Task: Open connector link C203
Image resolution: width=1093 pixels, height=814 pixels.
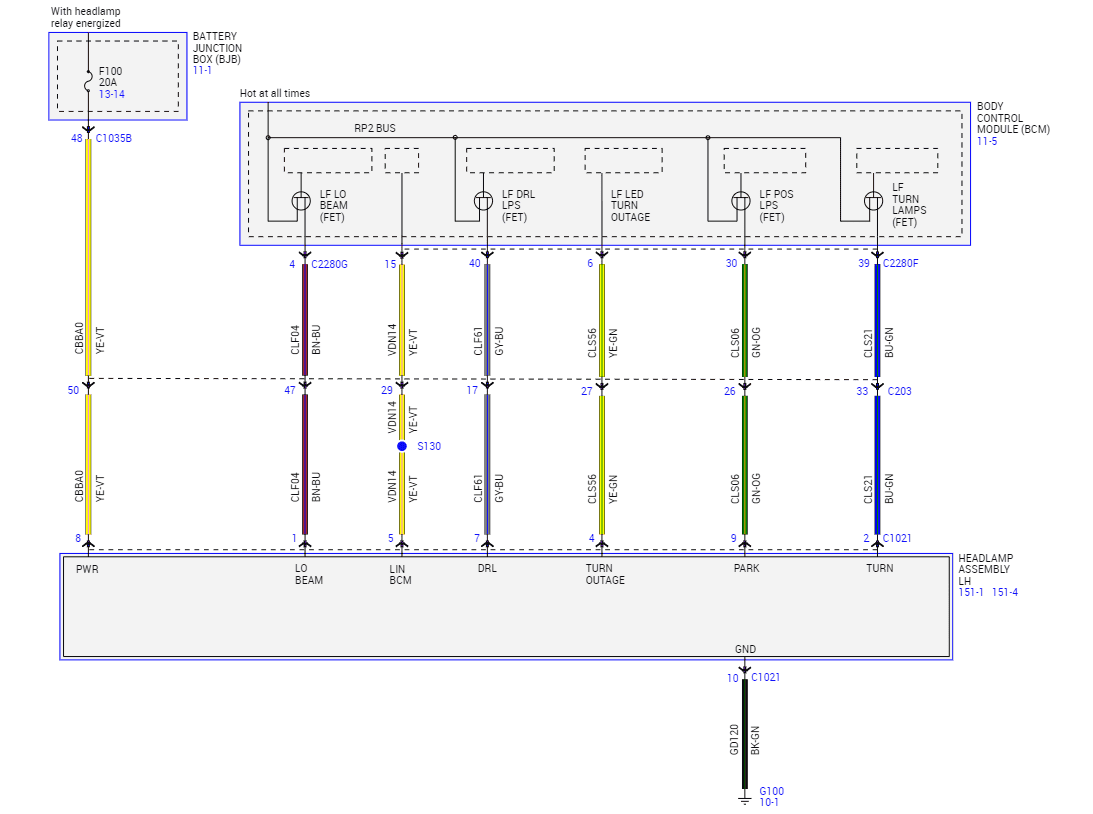Action: pyautogui.click(x=899, y=391)
